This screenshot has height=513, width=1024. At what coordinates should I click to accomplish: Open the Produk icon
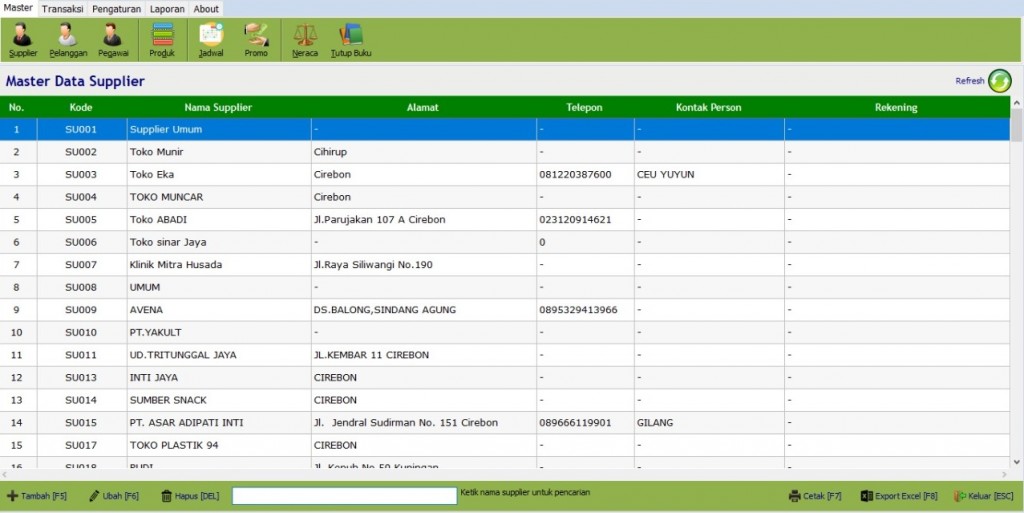pos(162,40)
